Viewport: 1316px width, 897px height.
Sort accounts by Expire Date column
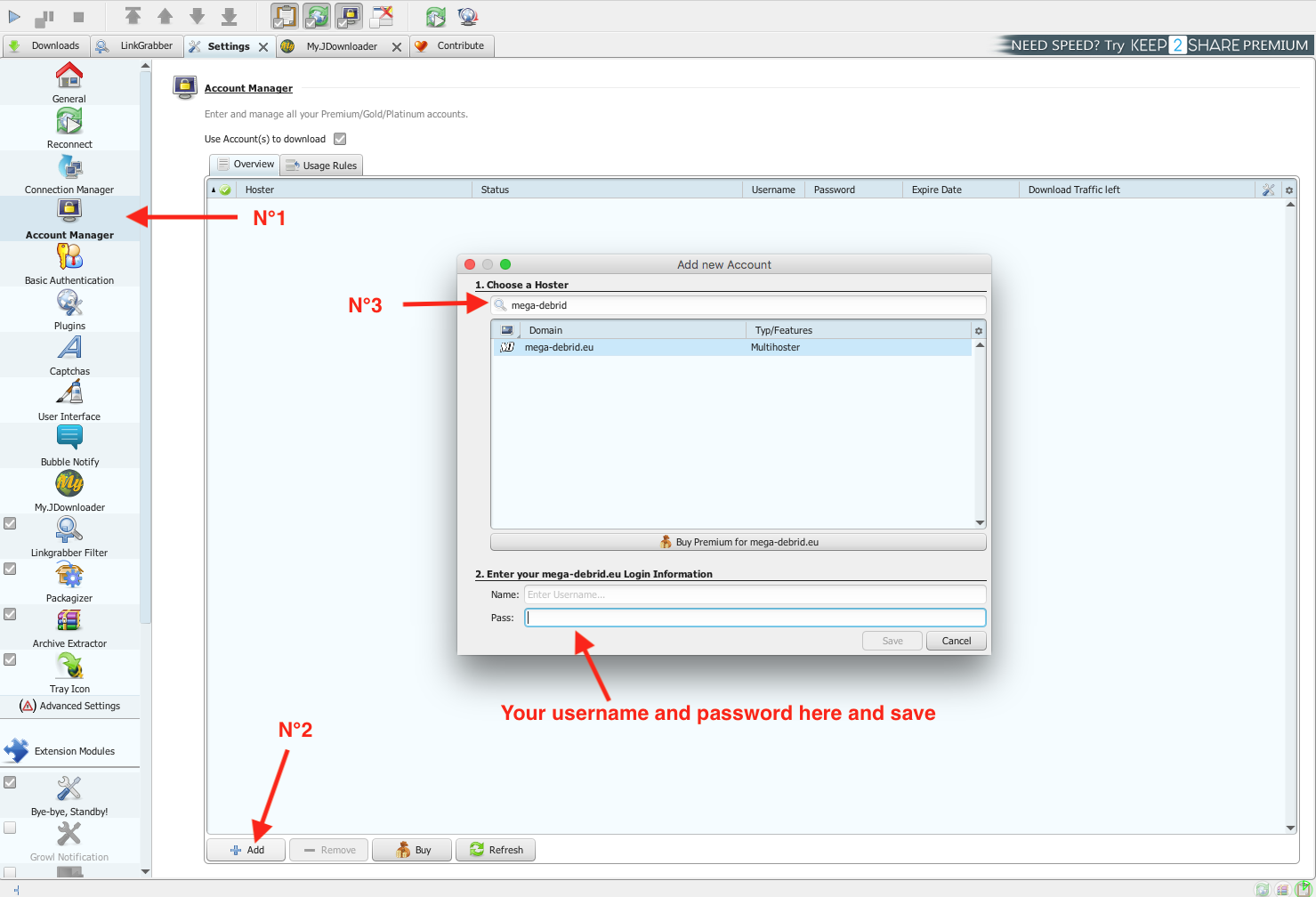pyautogui.click(x=961, y=190)
